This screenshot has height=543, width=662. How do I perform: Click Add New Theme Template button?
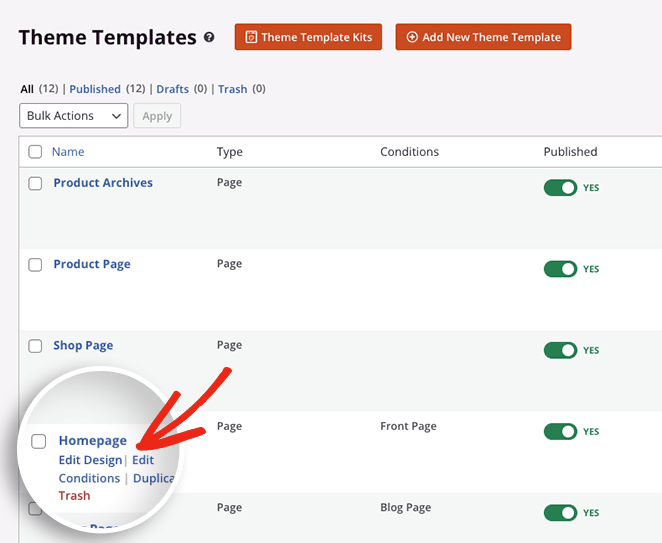click(483, 37)
